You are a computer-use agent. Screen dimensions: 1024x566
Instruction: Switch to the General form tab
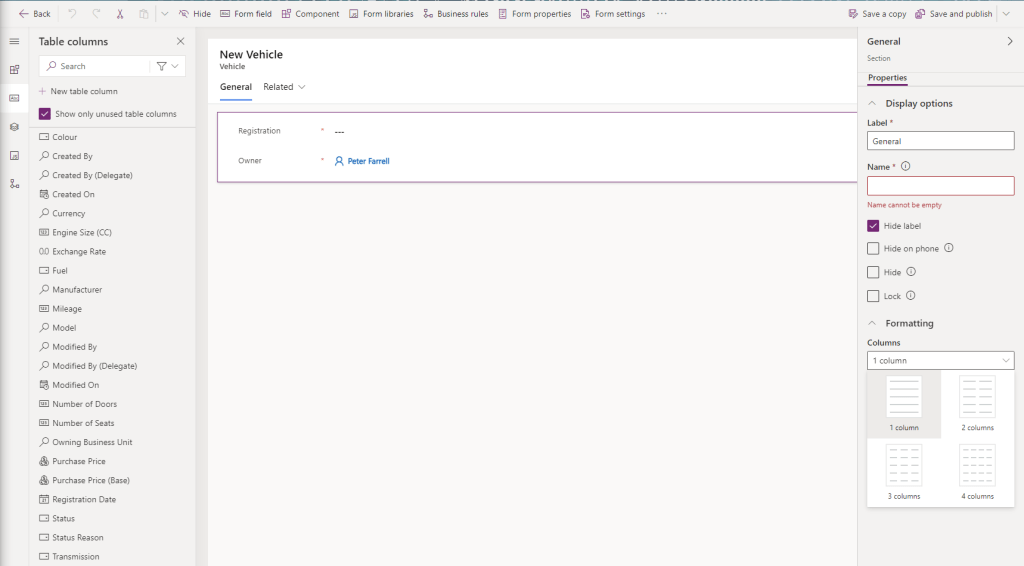pyautogui.click(x=235, y=87)
